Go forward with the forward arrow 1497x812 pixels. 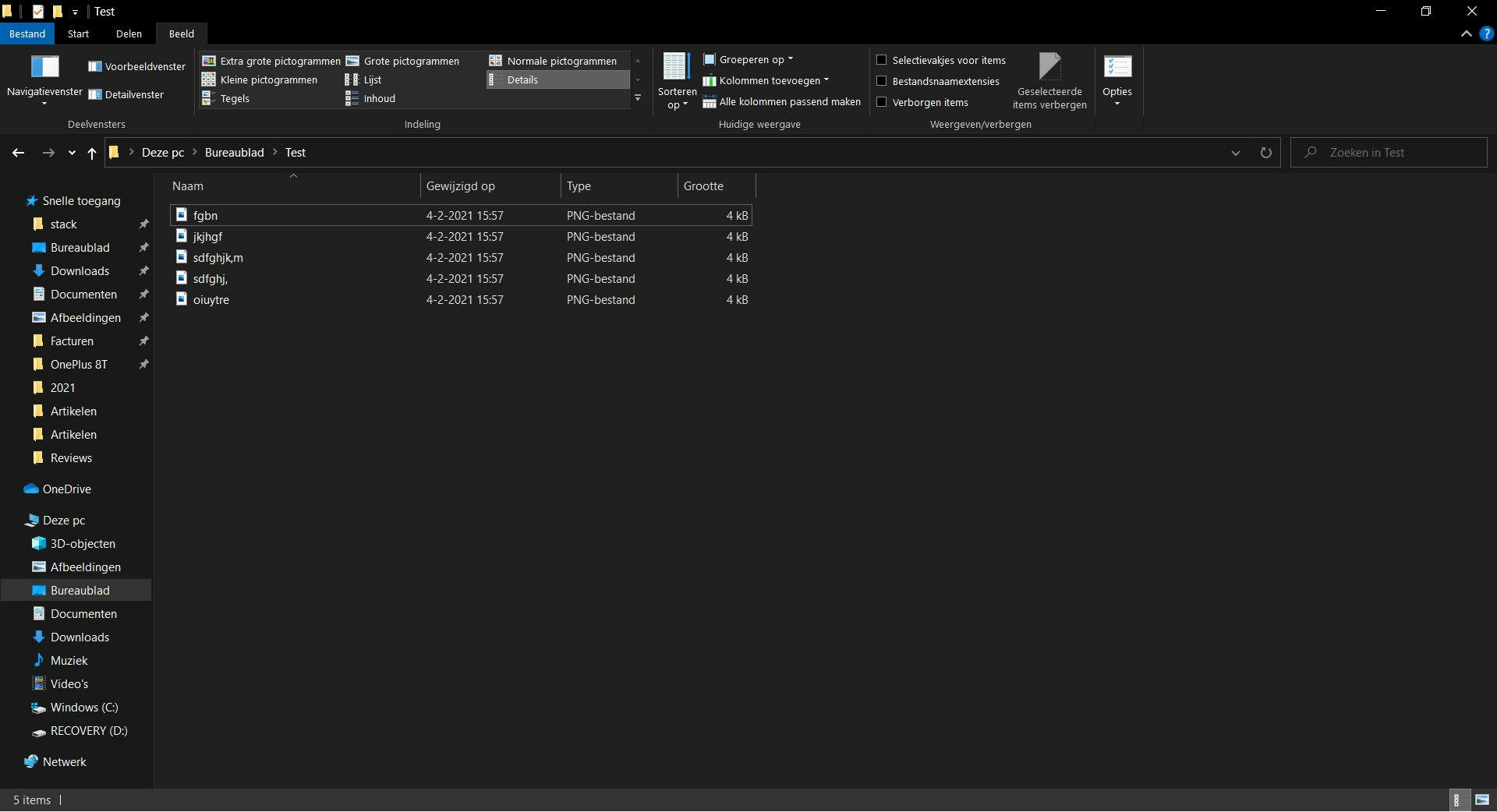tap(48, 153)
